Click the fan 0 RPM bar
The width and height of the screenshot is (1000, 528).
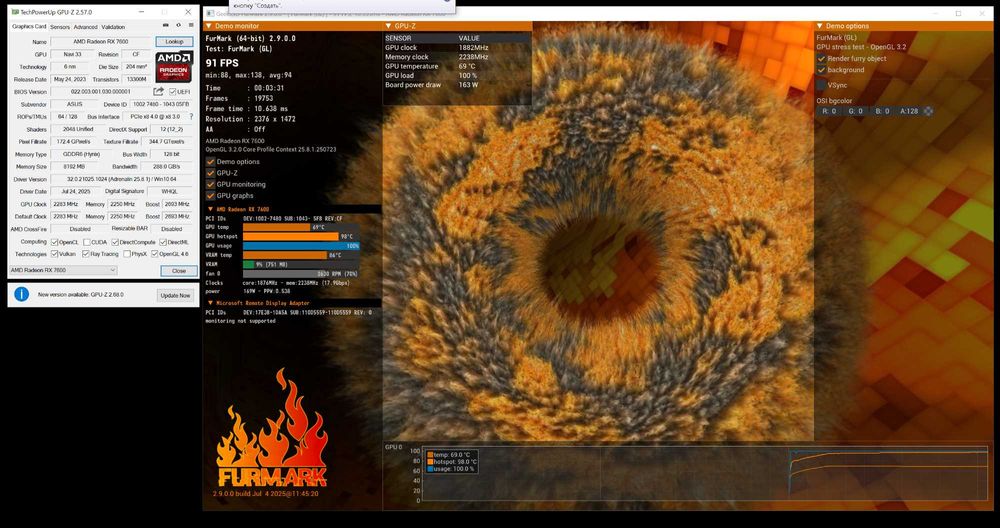pos(301,274)
